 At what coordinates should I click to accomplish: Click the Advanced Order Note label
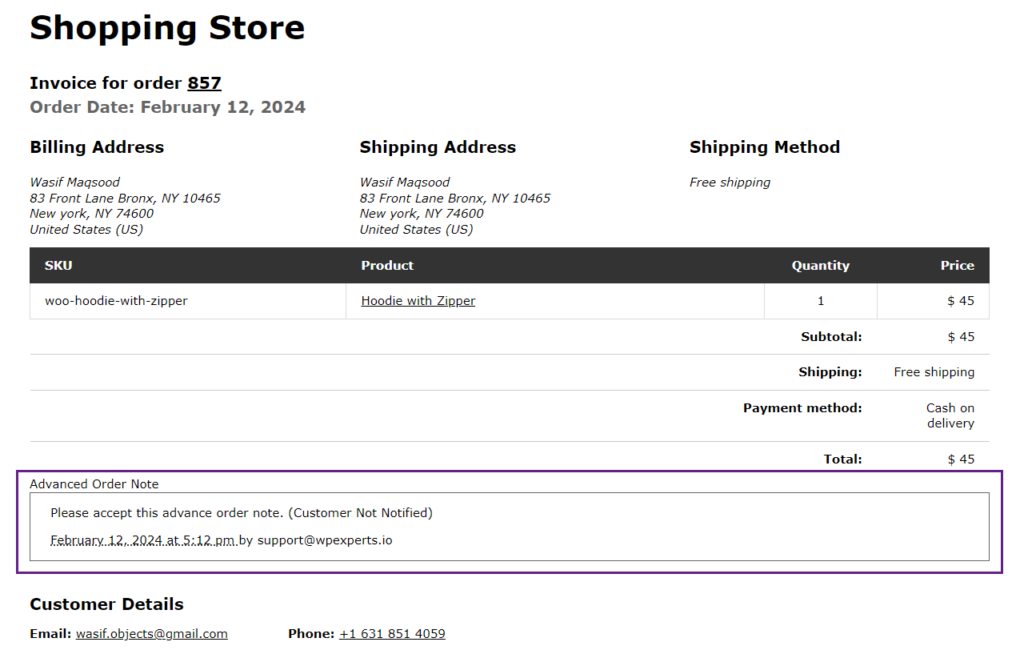94,484
